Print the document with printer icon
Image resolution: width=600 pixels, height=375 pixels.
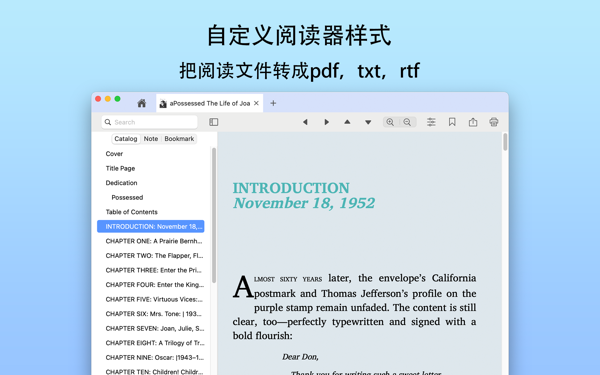pyautogui.click(x=494, y=122)
